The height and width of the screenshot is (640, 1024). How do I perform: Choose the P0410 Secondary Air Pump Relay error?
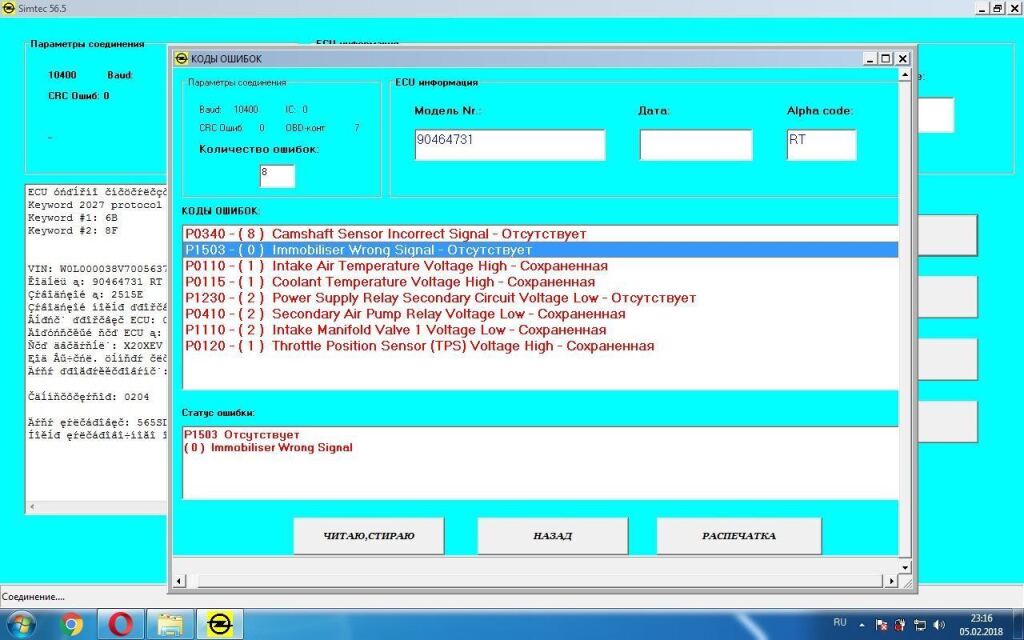point(404,314)
